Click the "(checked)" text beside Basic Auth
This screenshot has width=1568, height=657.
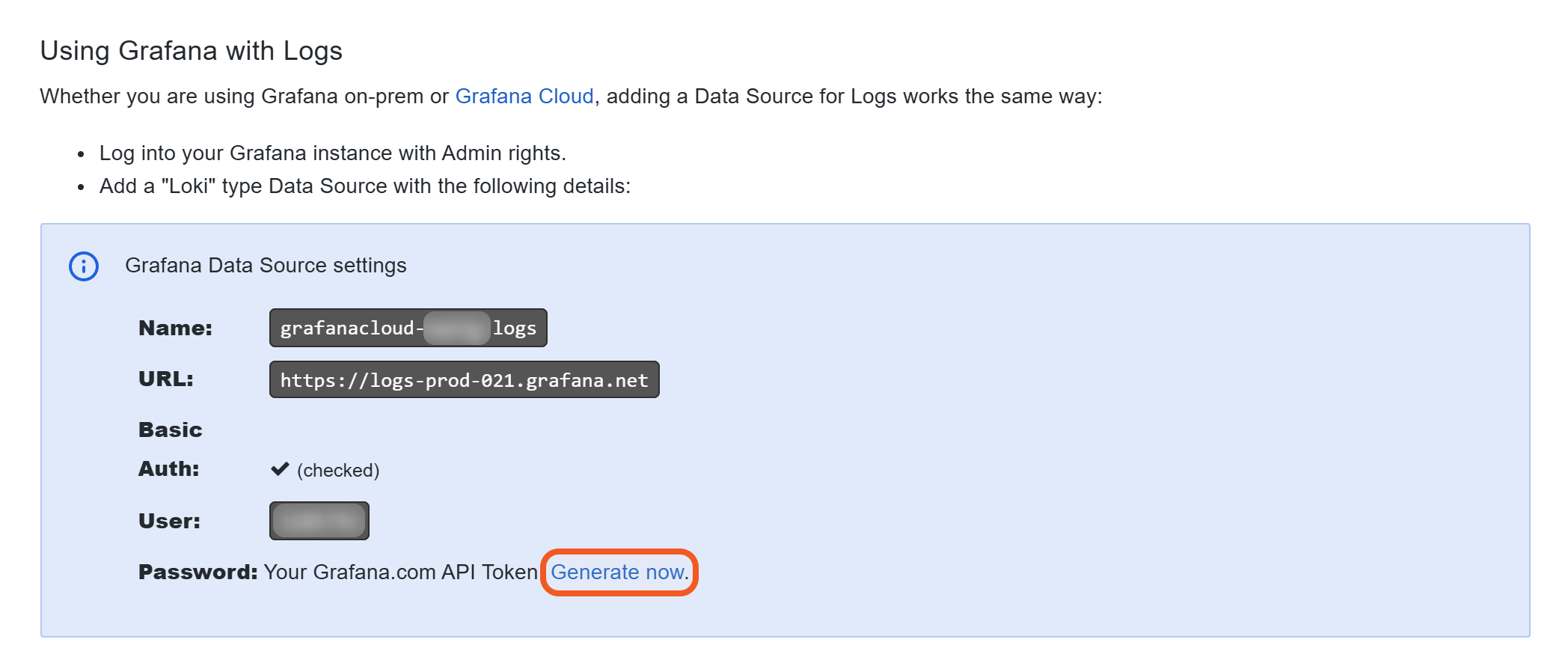click(338, 471)
